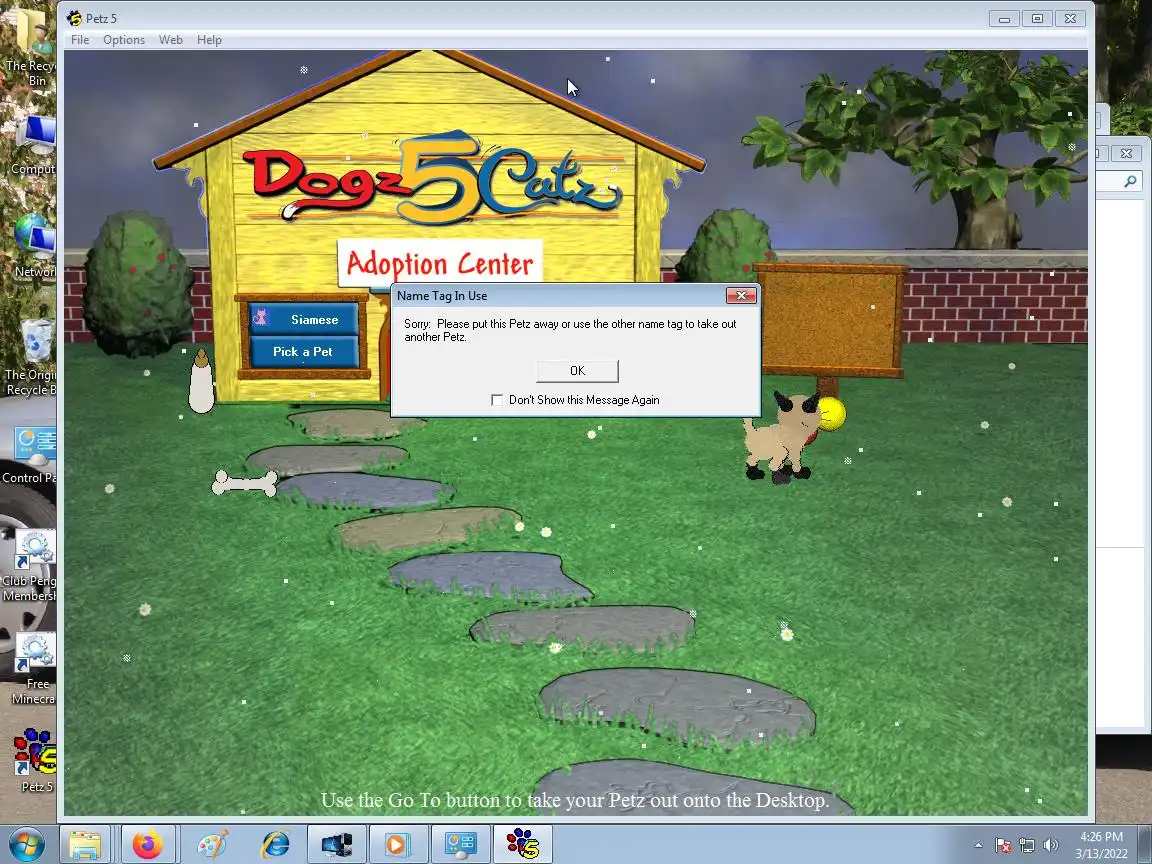Select the Siamese breed button
Viewport: 1152px width, 864px height.
click(x=304, y=320)
